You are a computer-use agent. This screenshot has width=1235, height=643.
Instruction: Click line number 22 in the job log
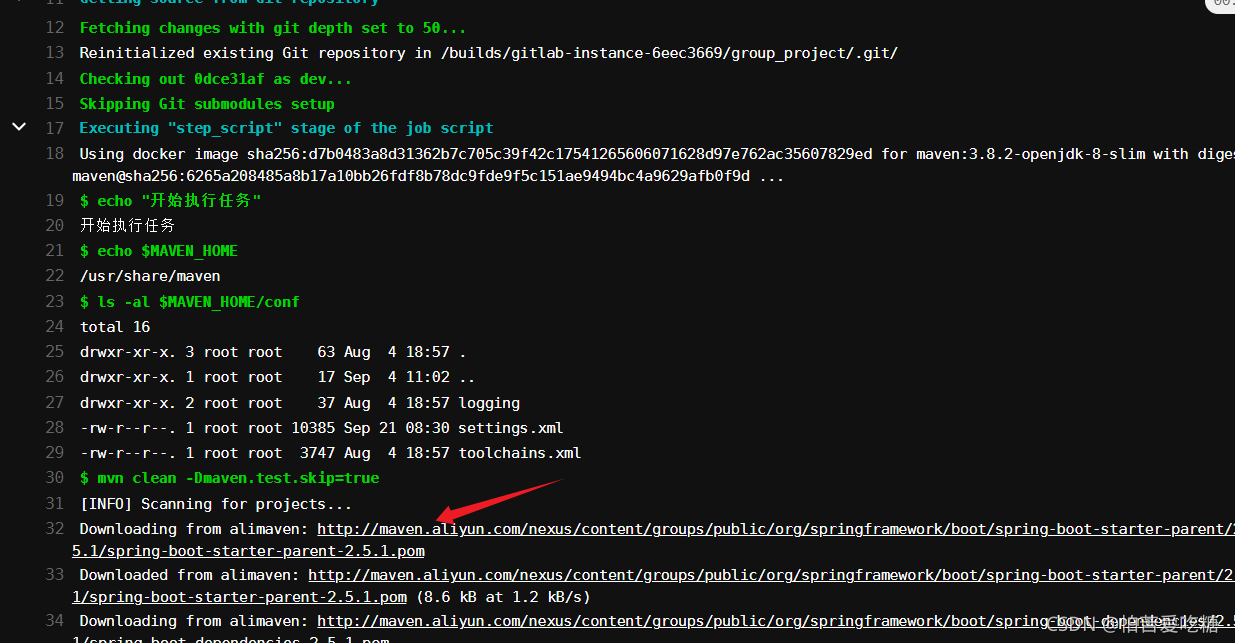(x=55, y=276)
